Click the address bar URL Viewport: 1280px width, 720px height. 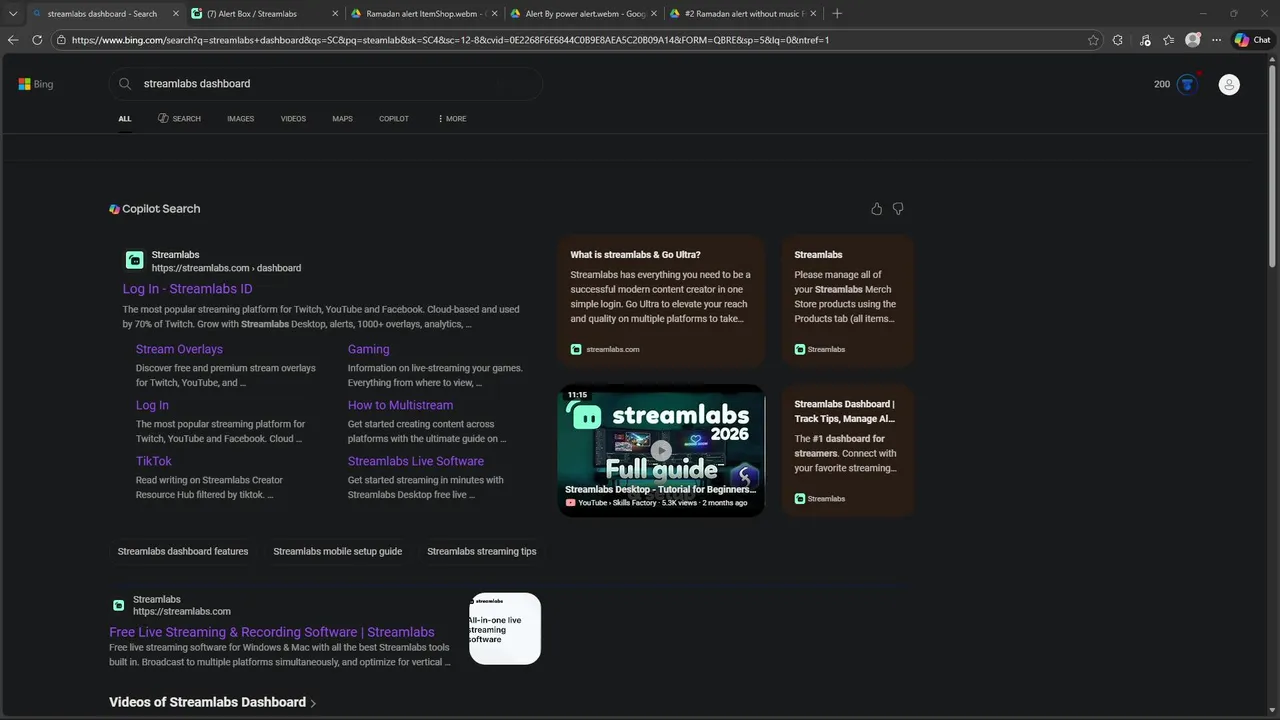(450, 40)
